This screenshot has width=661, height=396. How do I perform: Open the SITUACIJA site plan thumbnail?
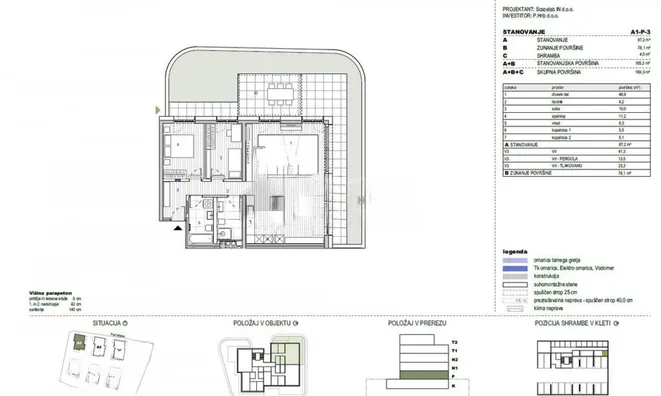106,362
